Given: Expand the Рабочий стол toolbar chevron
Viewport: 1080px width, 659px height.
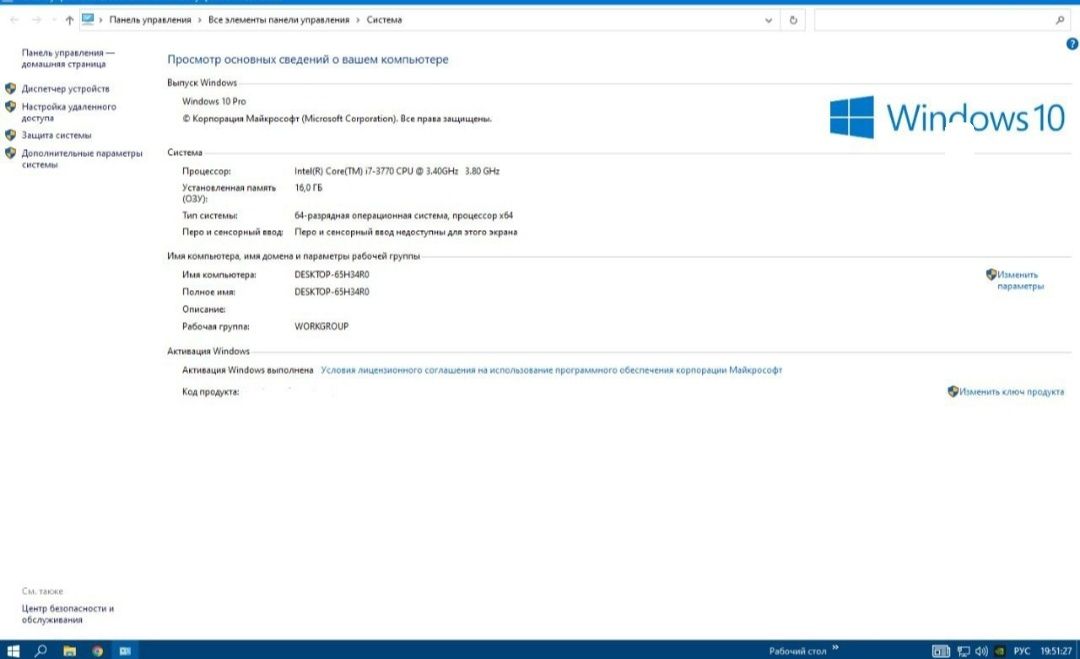Looking at the screenshot, I should click(x=835, y=647).
